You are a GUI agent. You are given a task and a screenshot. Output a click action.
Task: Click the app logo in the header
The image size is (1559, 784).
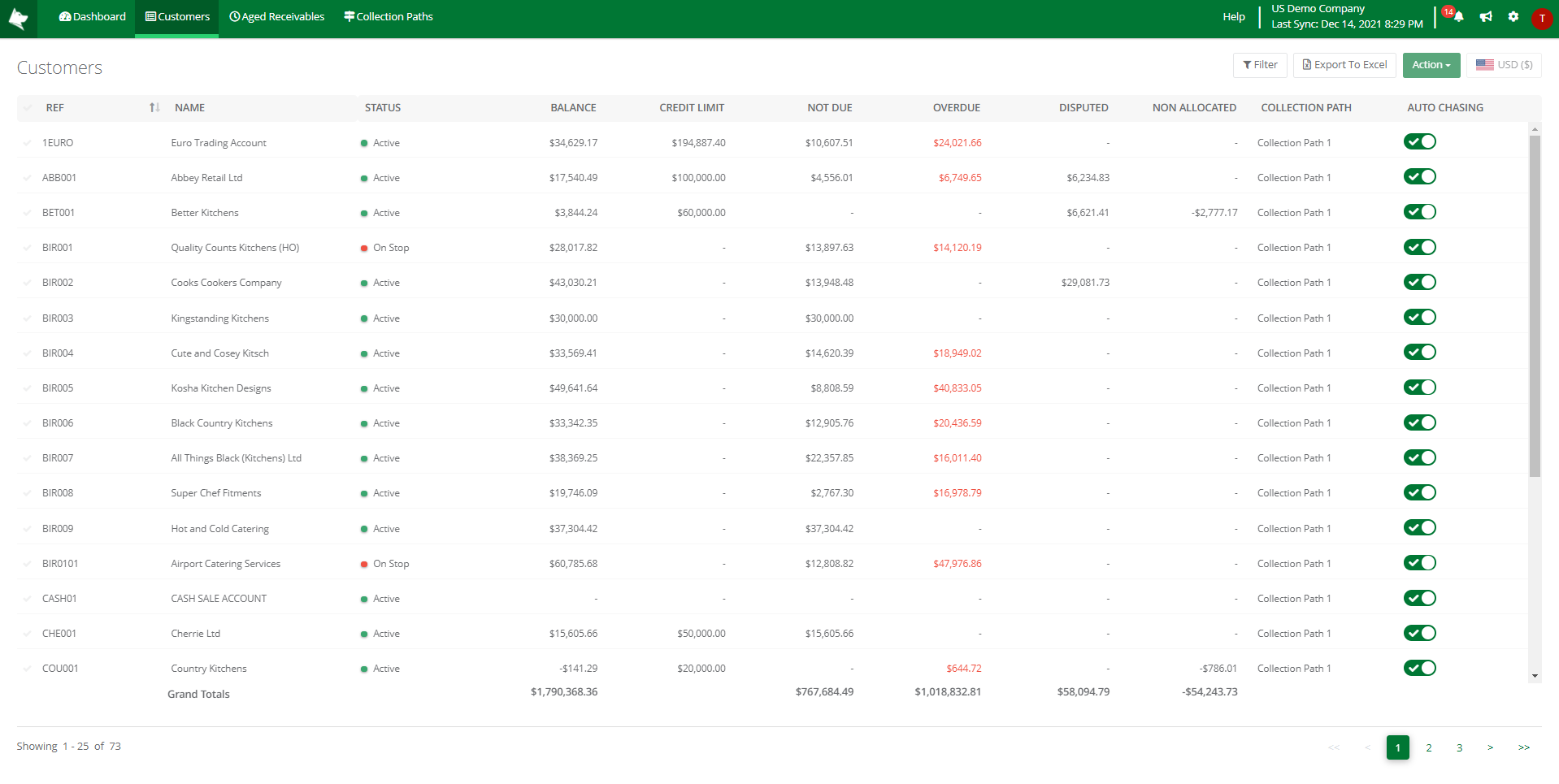click(18, 18)
